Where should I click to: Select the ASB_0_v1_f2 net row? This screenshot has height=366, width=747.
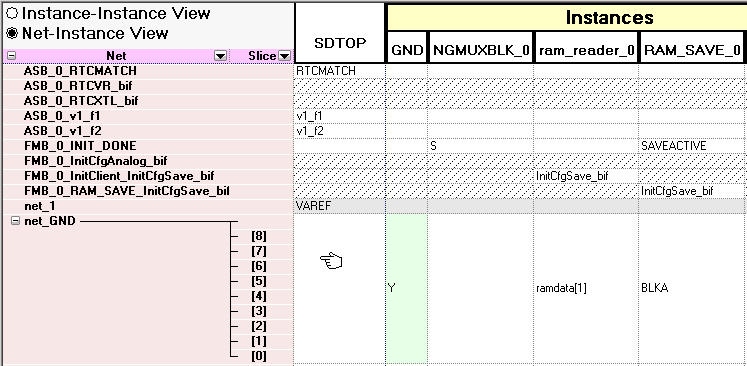pyautogui.click(x=148, y=131)
